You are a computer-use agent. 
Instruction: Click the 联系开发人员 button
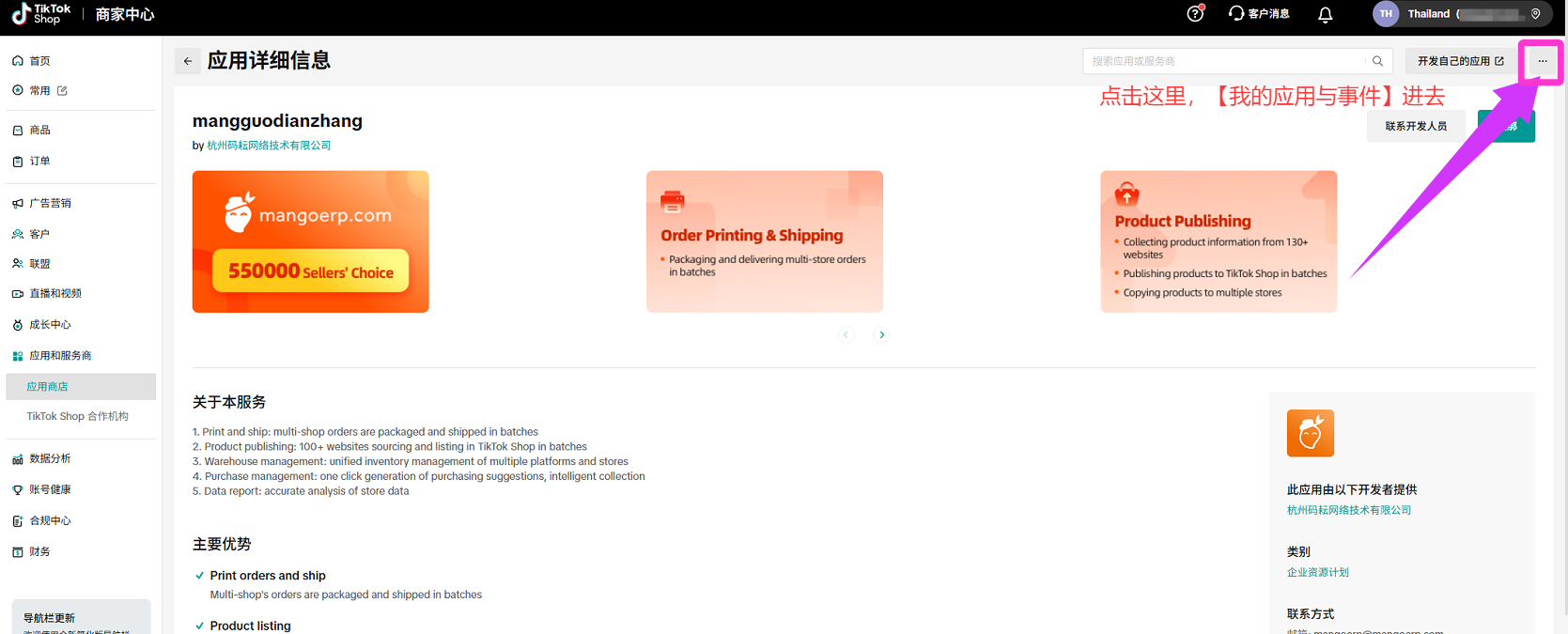coord(1415,126)
